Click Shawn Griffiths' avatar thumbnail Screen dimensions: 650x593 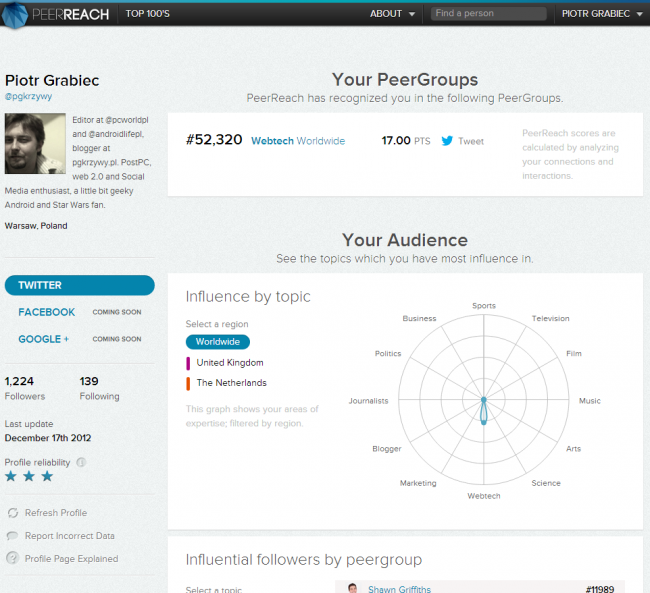353,588
